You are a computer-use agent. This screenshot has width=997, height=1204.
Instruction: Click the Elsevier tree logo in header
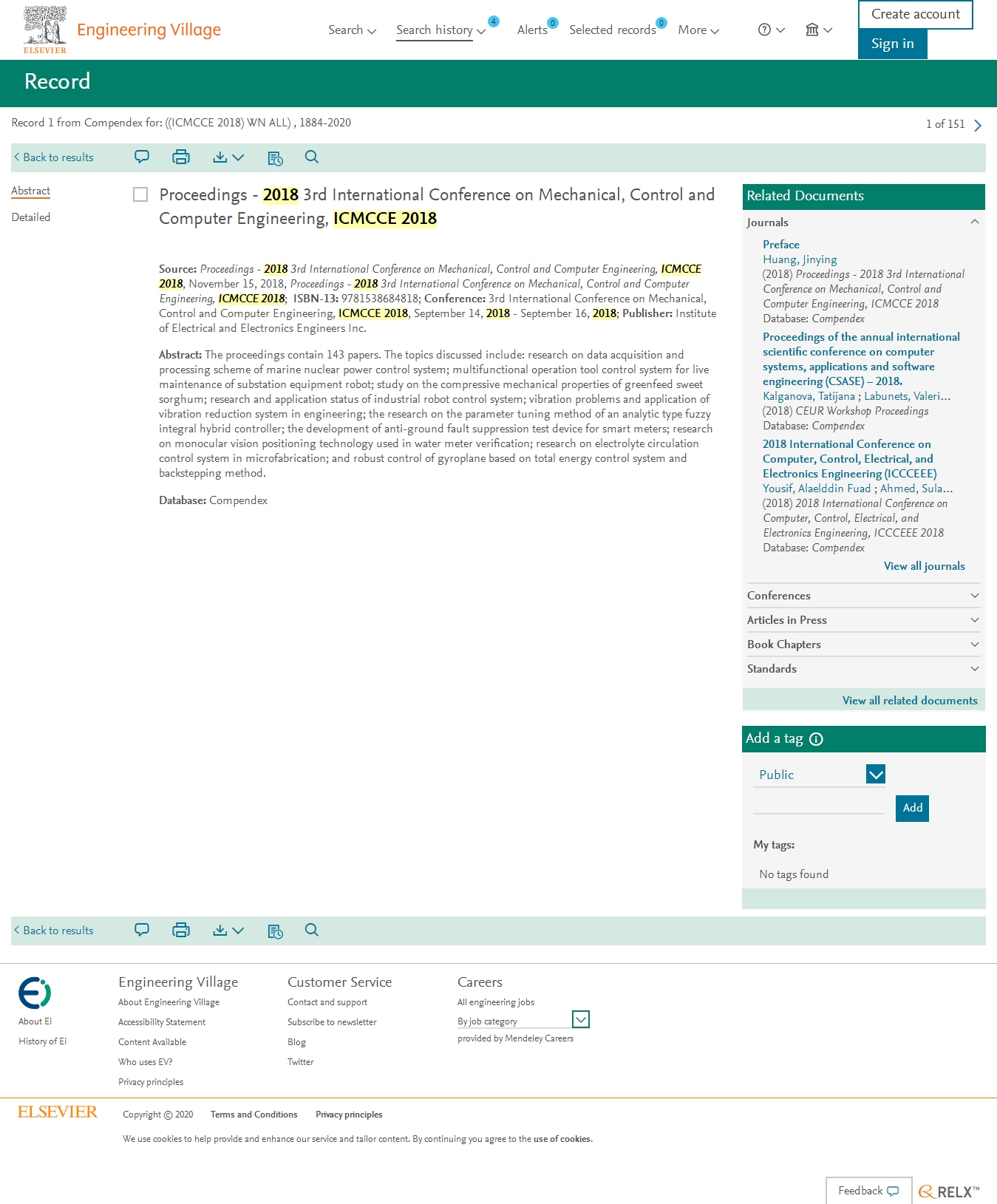[x=45, y=30]
